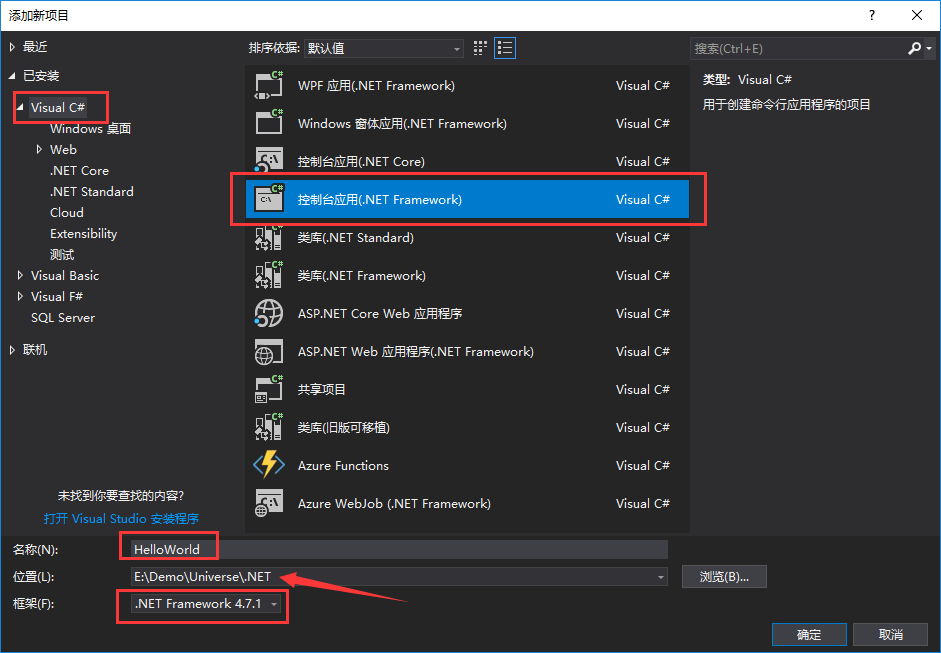Open the sort by (排序依据) dropdown

pyautogui.click(x=383, y=48)
